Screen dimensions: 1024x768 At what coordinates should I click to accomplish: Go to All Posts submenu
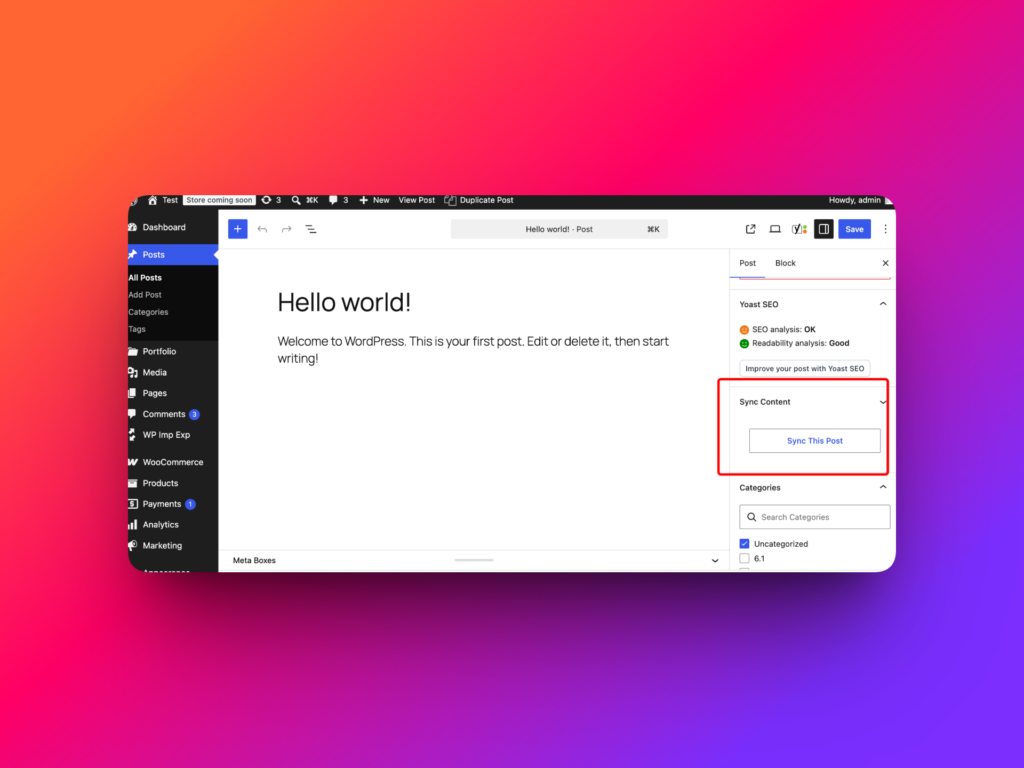[x=145, y=278]
